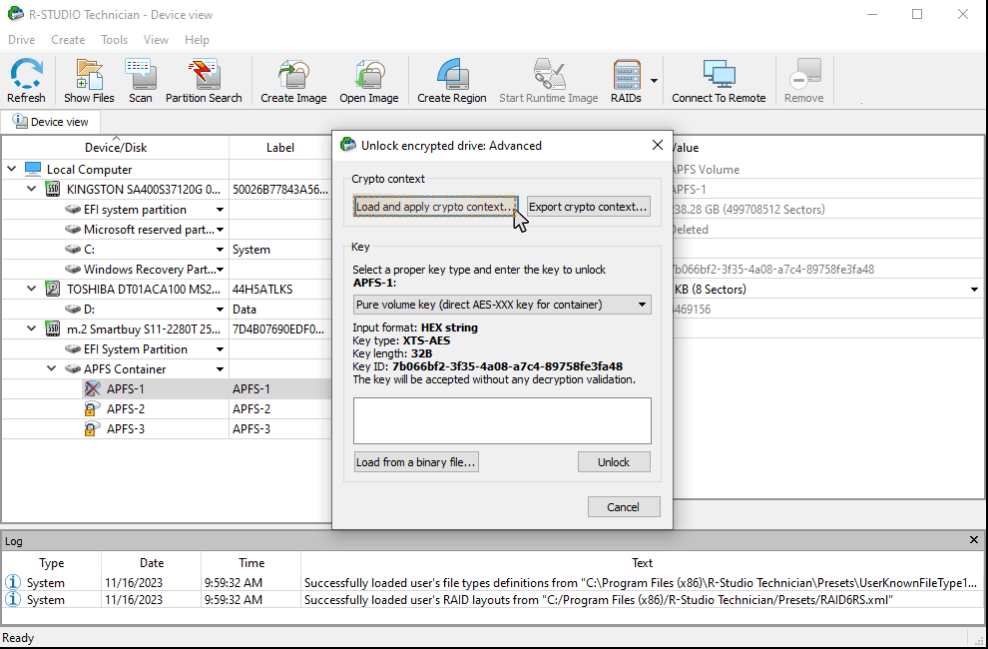Click Load from a binary file button
Image resolution: width=988 pixels, height=649 pixels.
416,462
